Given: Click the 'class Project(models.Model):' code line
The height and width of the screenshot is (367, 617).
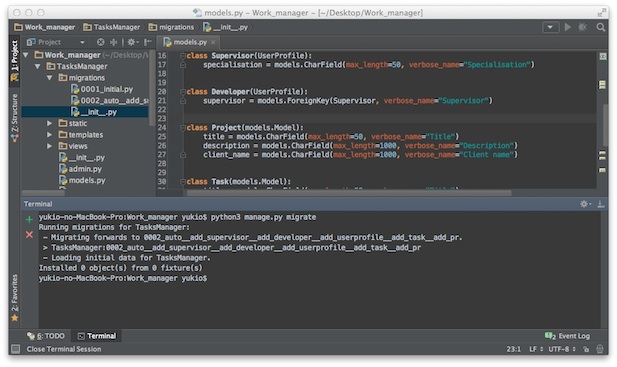Looking at the screenshot, I should pyautogui.click(x=245, y=127).
